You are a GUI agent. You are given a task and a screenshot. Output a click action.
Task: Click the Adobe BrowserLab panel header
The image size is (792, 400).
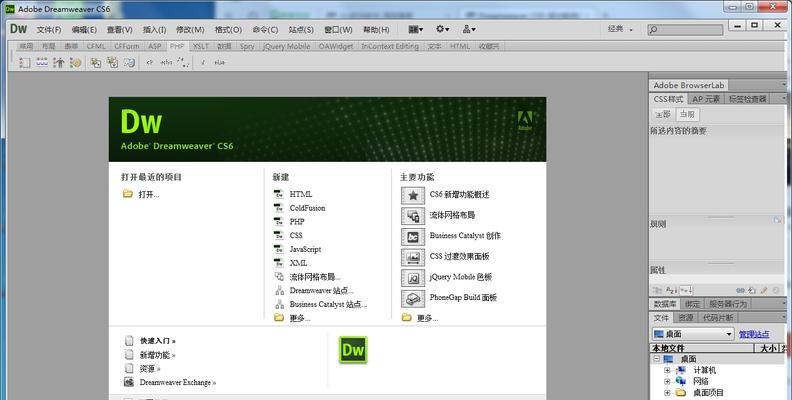[x=688, y=85]
